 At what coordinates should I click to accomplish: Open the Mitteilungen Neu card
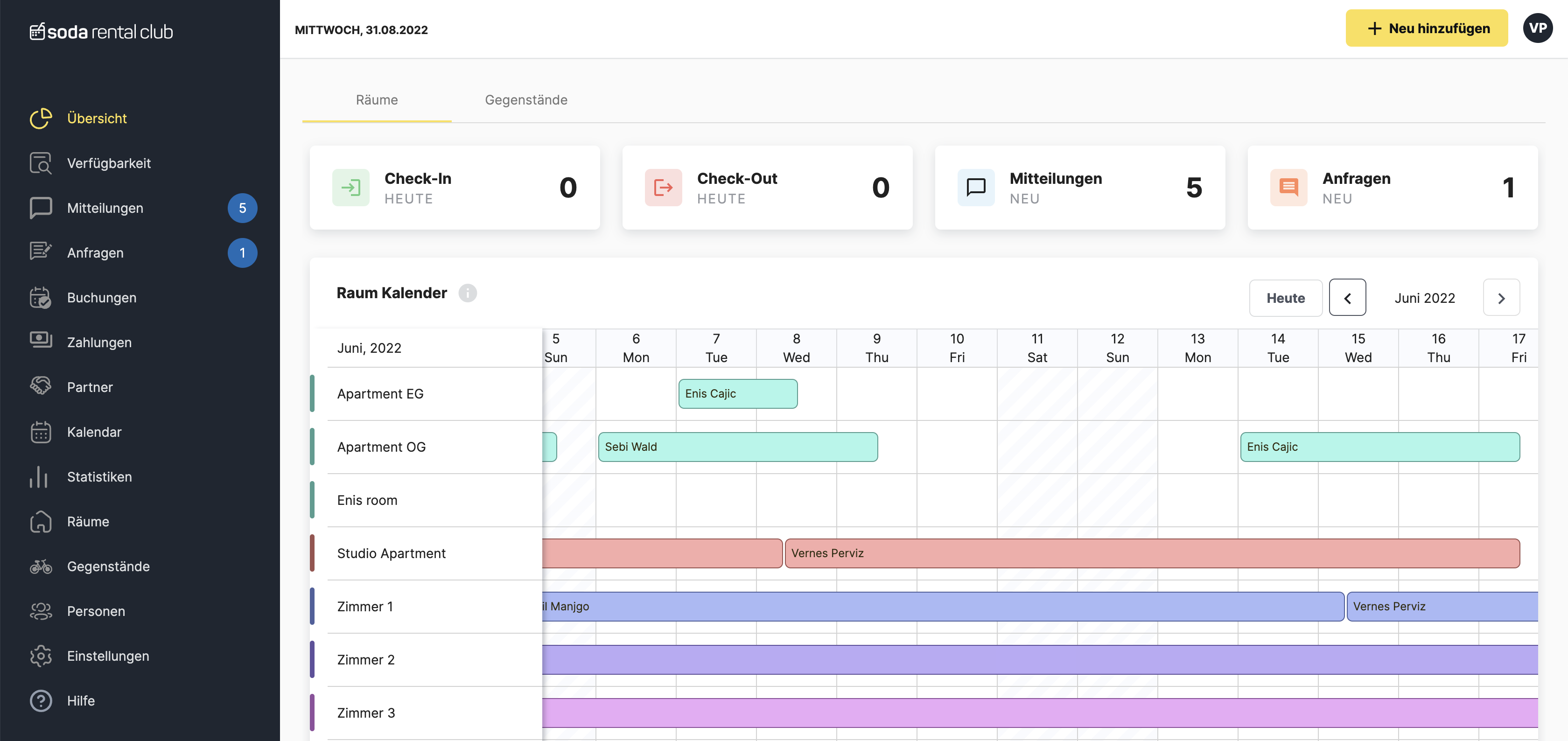tap(1080, 188)
